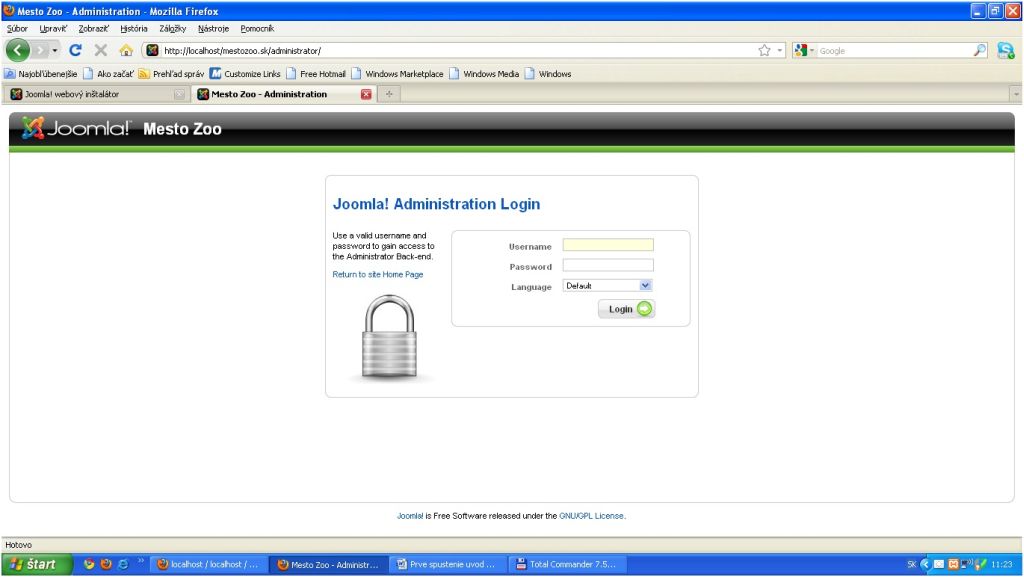
Task: Focus the URL address field
Action: click(x=457, y=50)
